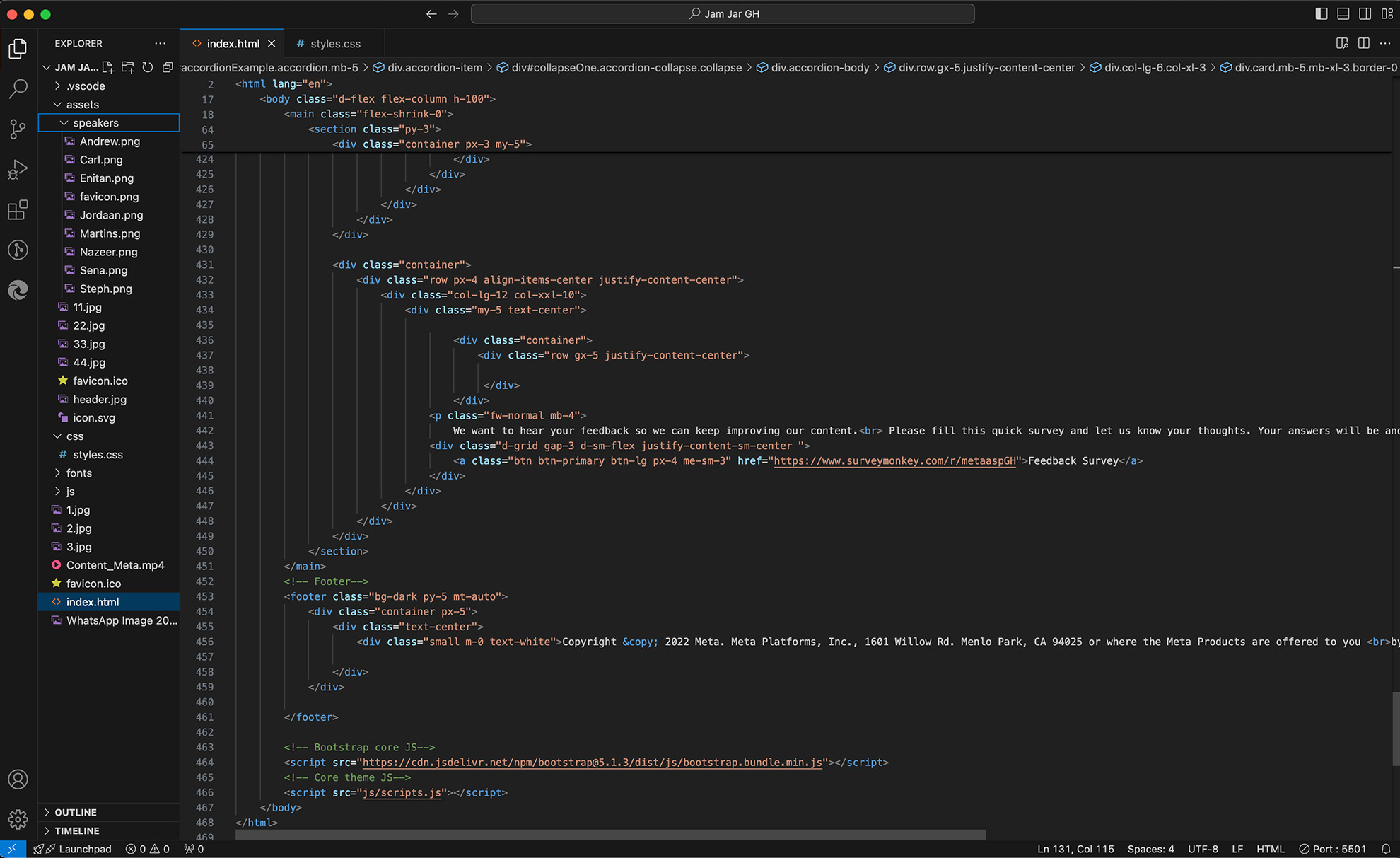The height and width of the screenshot is (858, 1400).
Task: Open Andrew.png in speakers folder
Action: click(x=110, y=141)
